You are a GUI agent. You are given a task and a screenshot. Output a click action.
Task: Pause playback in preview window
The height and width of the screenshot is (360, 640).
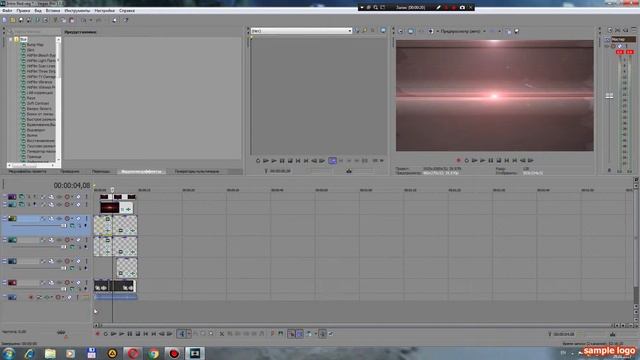pyautogui.click(x=491, y=160)
